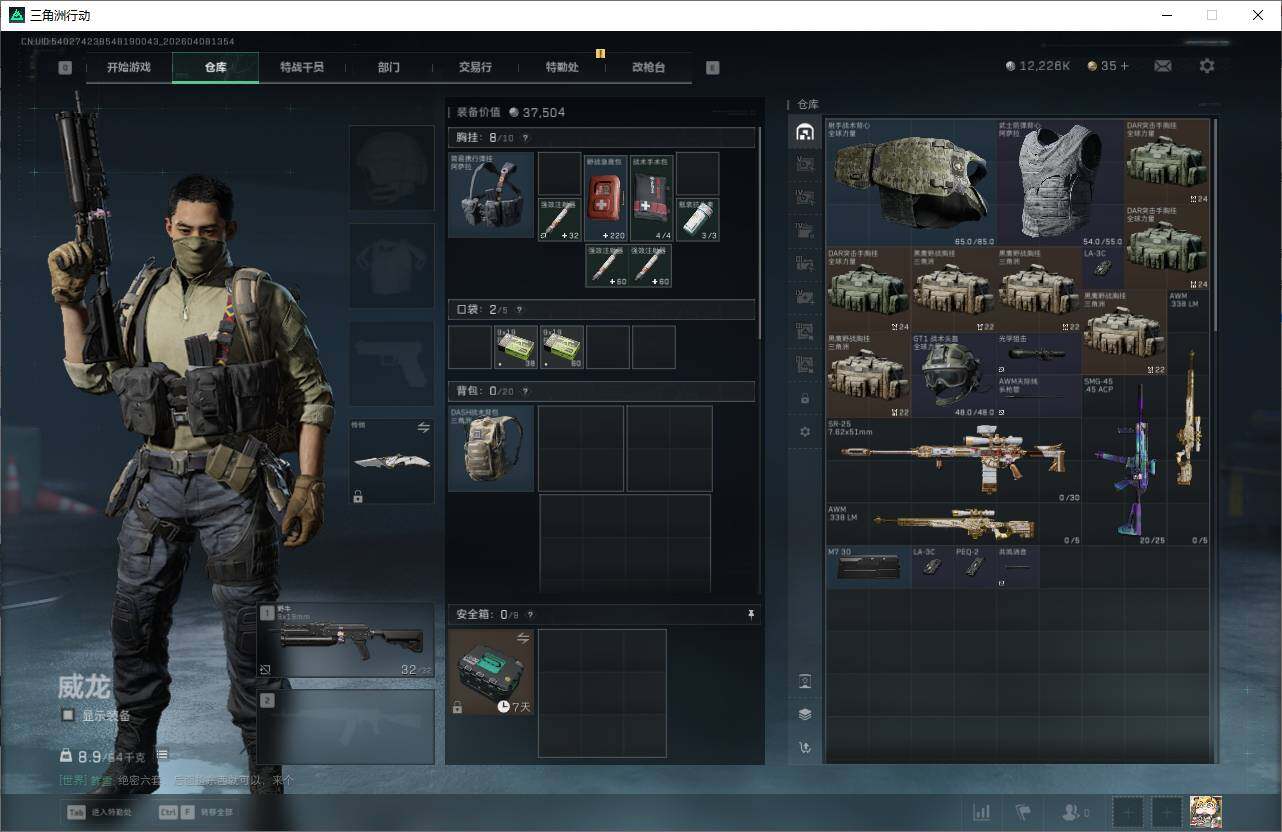Switch to the 特战干员 tab
Image resolution: width=1282 pixels, height=832 pixels.
coord(301,67)
